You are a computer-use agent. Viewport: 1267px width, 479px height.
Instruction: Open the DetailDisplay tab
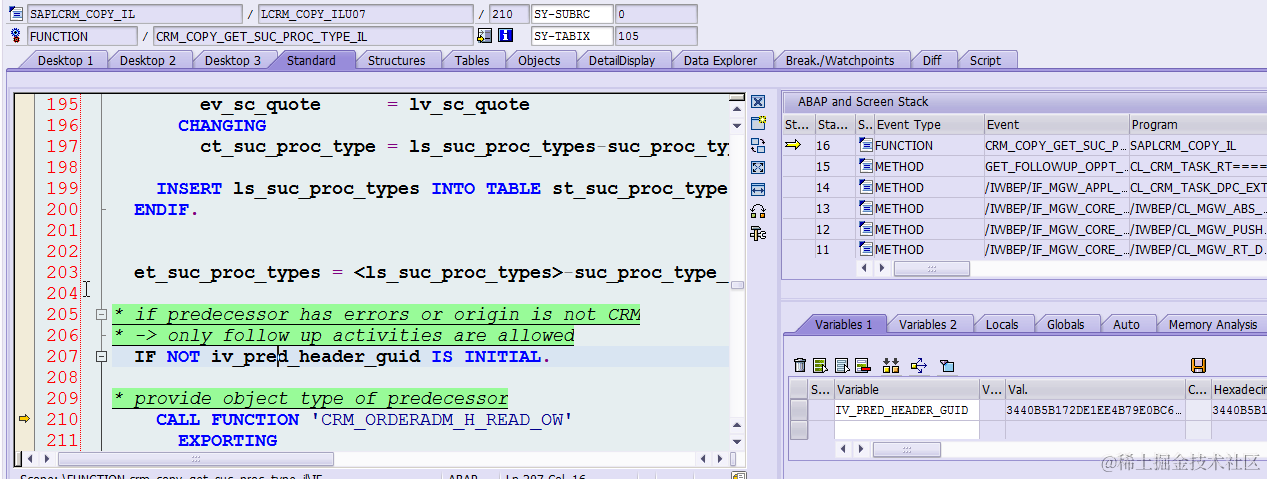pos(622,60)
